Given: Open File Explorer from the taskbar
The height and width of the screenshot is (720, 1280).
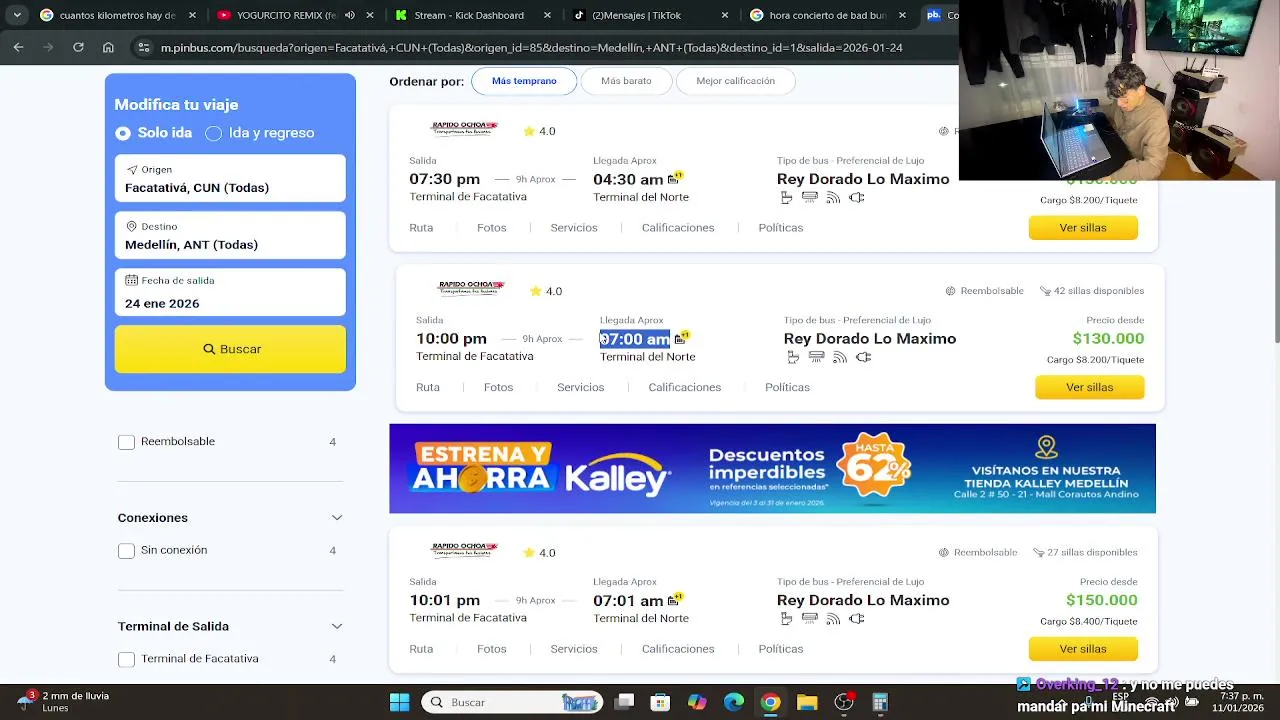Looking at the screenshot, I should click(807, 702).
